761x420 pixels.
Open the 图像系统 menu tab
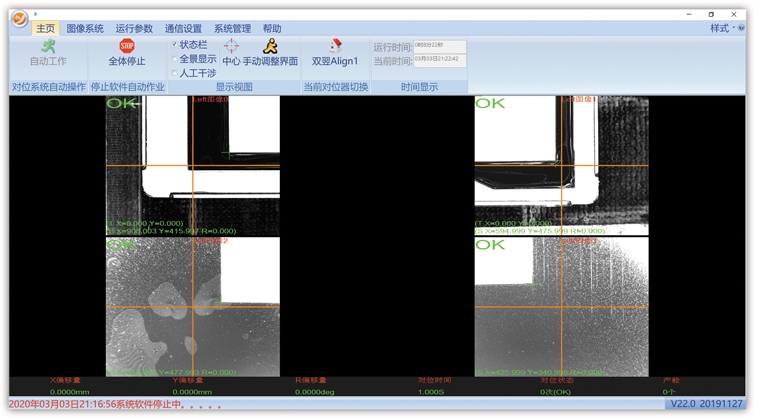coord(85,29)
